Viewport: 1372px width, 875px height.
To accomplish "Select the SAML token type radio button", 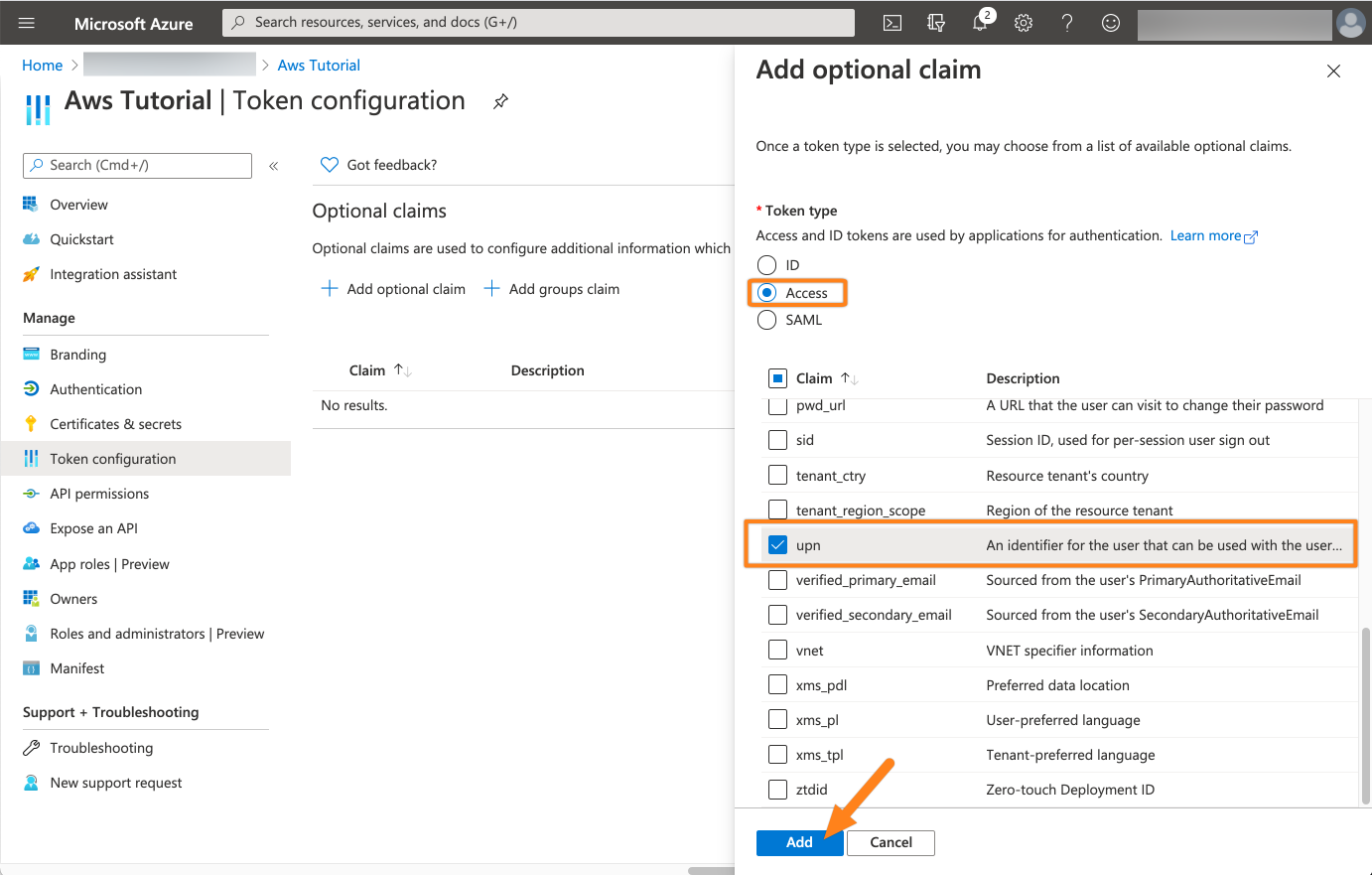I will 766,320.
